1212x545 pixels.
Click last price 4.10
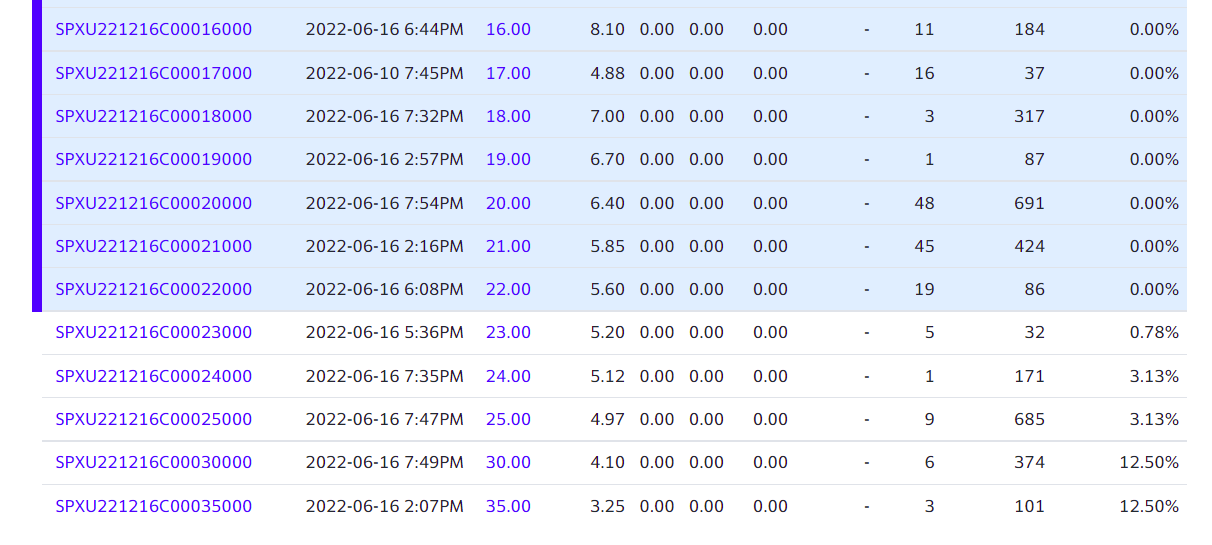[x=608, y=463]
